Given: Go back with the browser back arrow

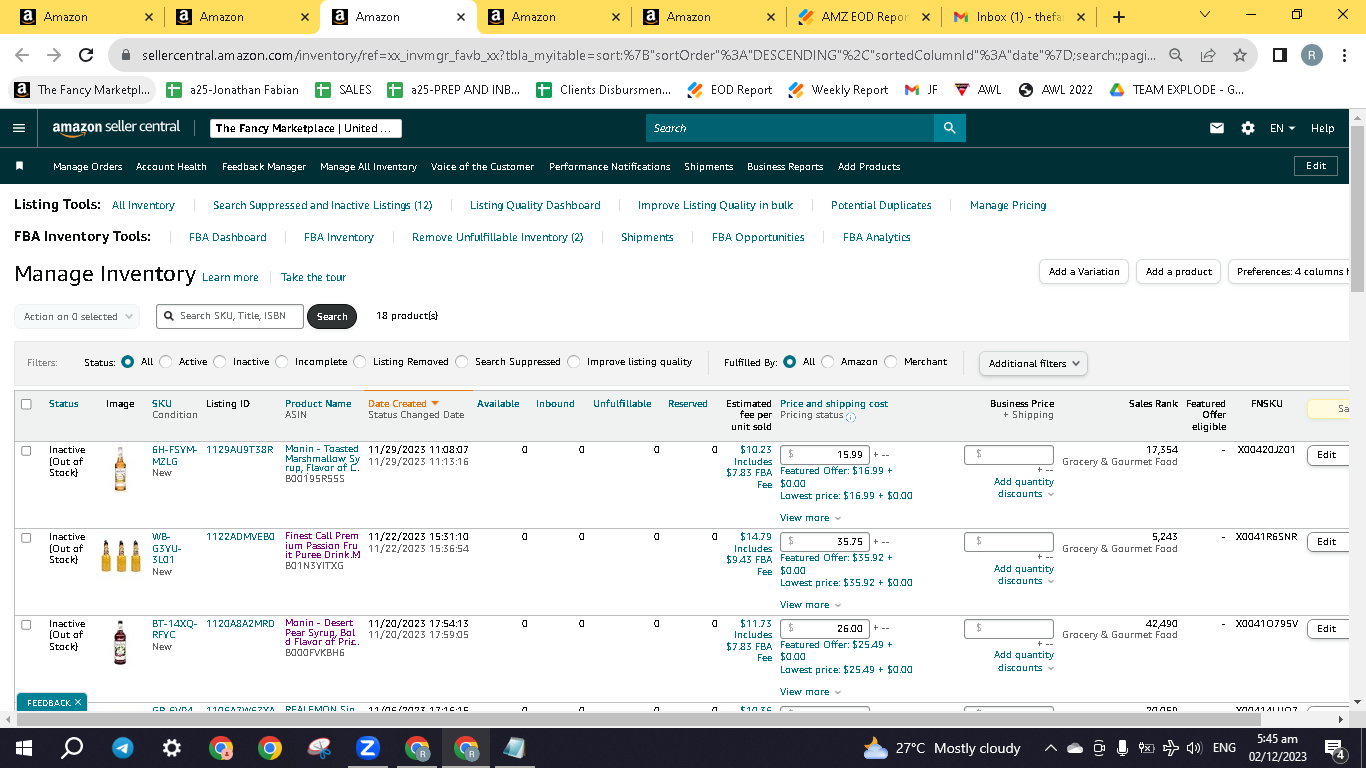Looking at the screenshot, I should [22, 56].
